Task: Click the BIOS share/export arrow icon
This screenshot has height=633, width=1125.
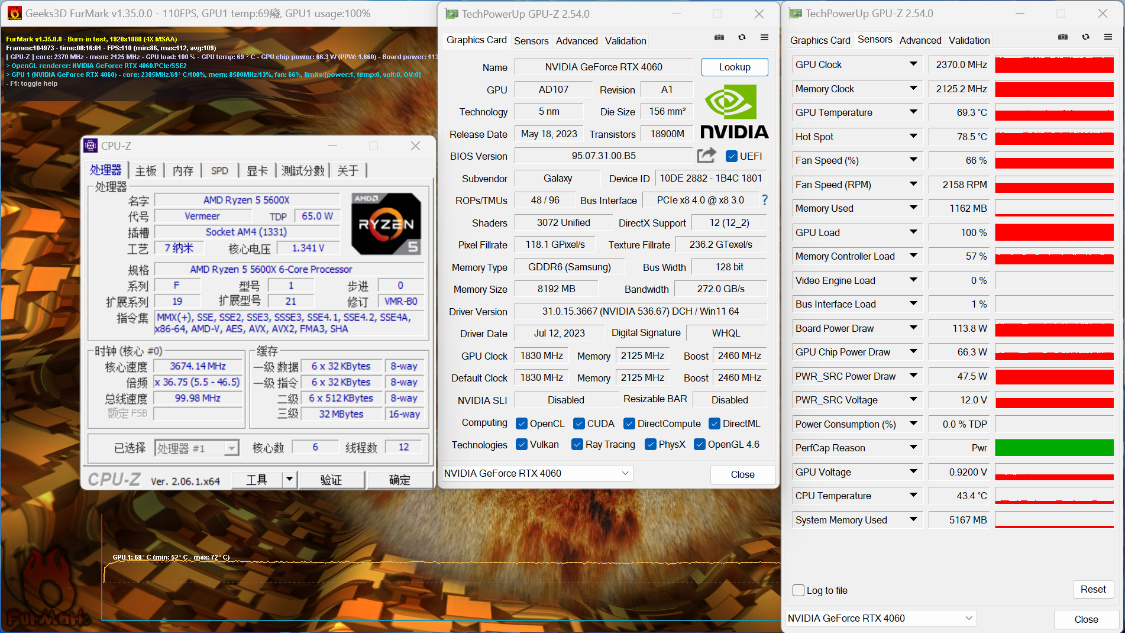Action: point(706,155)
